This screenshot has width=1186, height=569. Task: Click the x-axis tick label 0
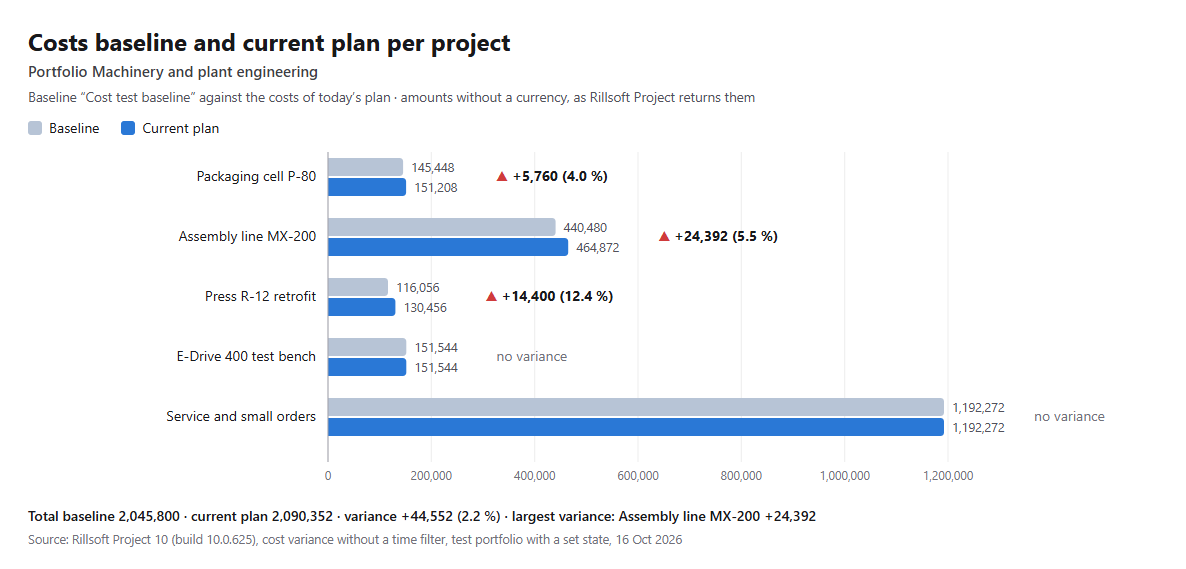point(328,476)
